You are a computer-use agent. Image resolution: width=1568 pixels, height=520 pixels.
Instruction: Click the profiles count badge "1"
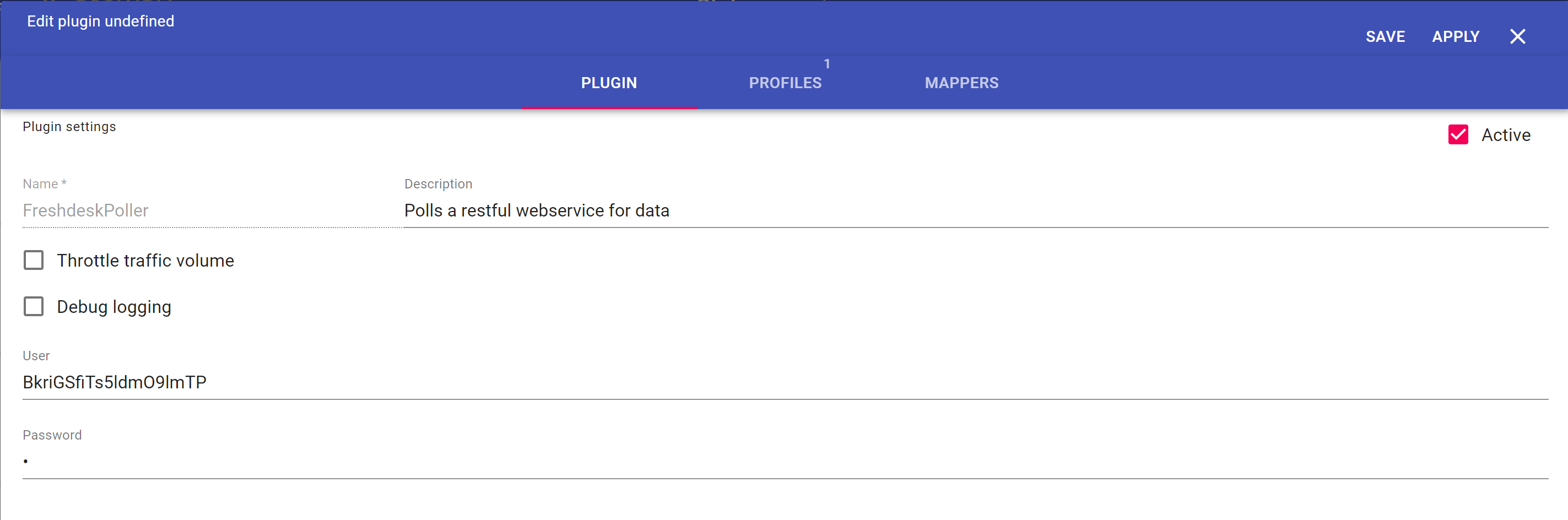pos(826,64)
